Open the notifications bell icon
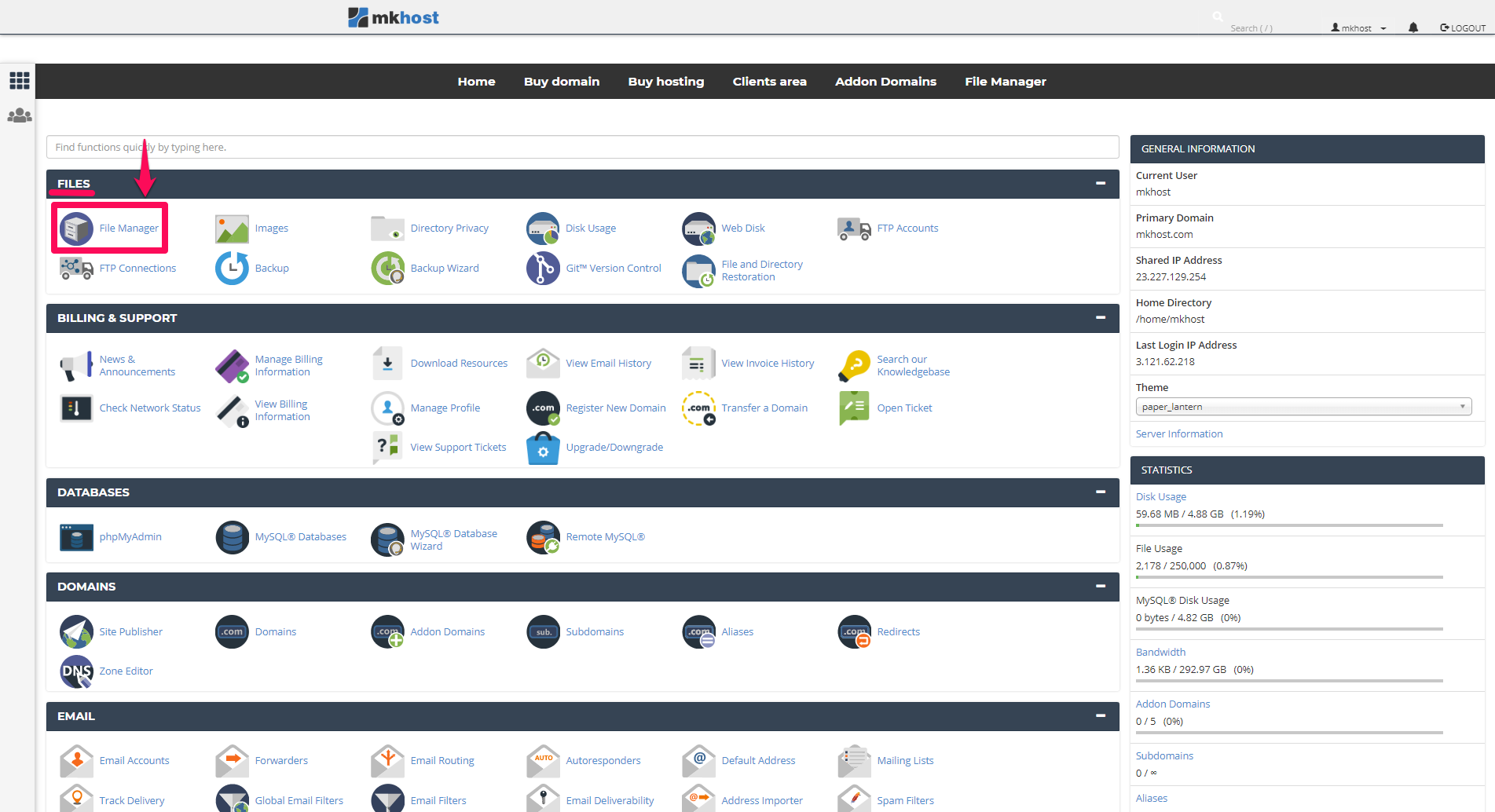This screenshot has height=812, width=1495. [1413, 27]
